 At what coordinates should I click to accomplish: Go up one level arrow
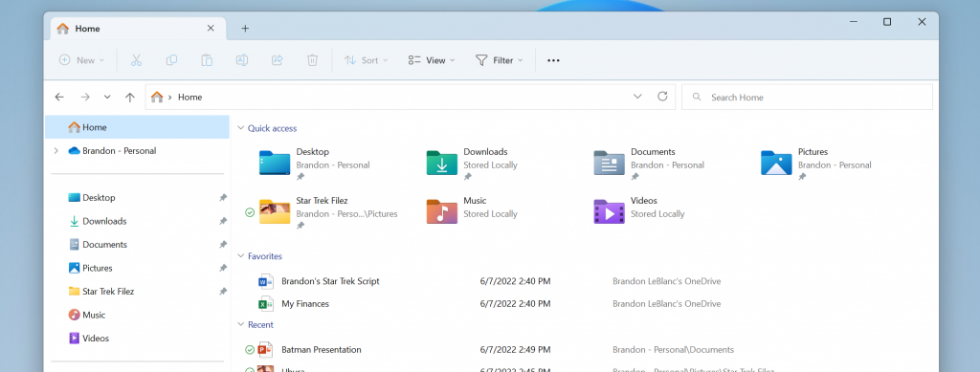click(130, 97)
